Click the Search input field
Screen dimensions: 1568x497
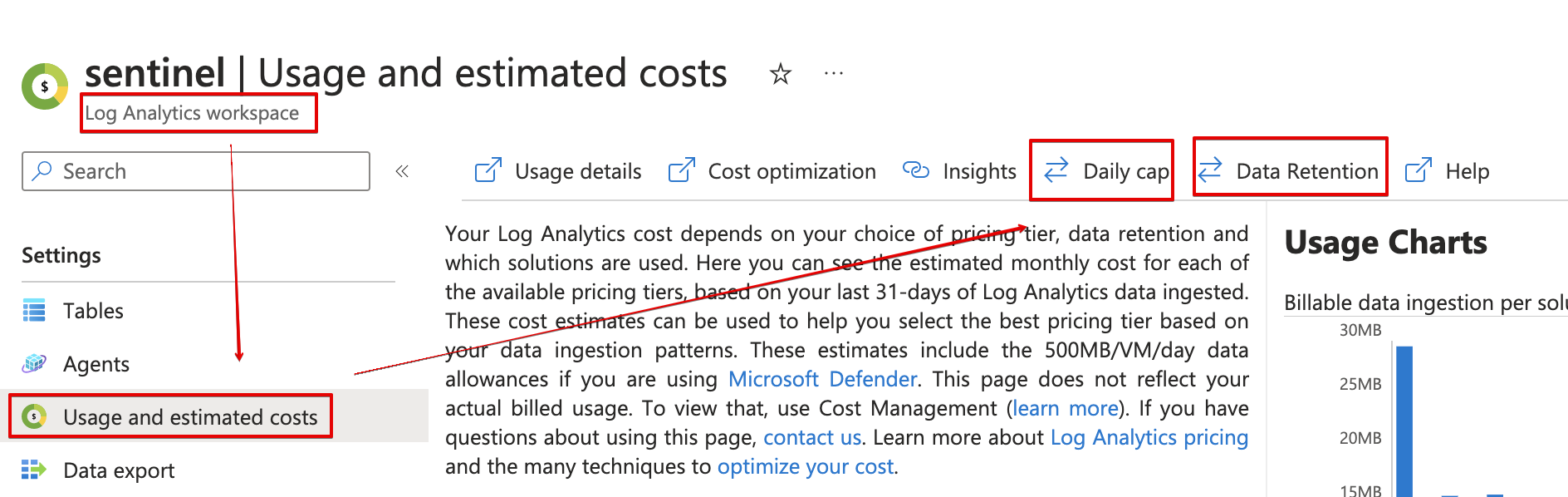pyautogui.click(x=196, y=171)
